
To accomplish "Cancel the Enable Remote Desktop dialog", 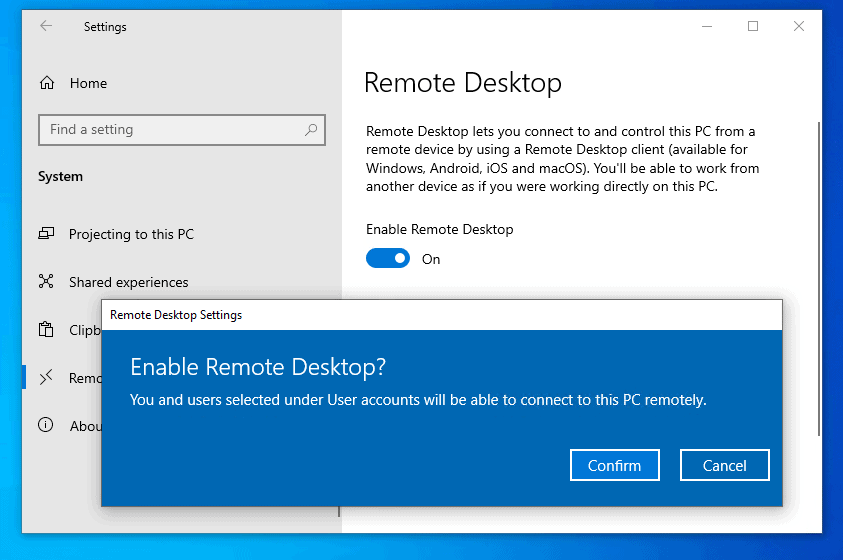I will click(x=724, y=465).
